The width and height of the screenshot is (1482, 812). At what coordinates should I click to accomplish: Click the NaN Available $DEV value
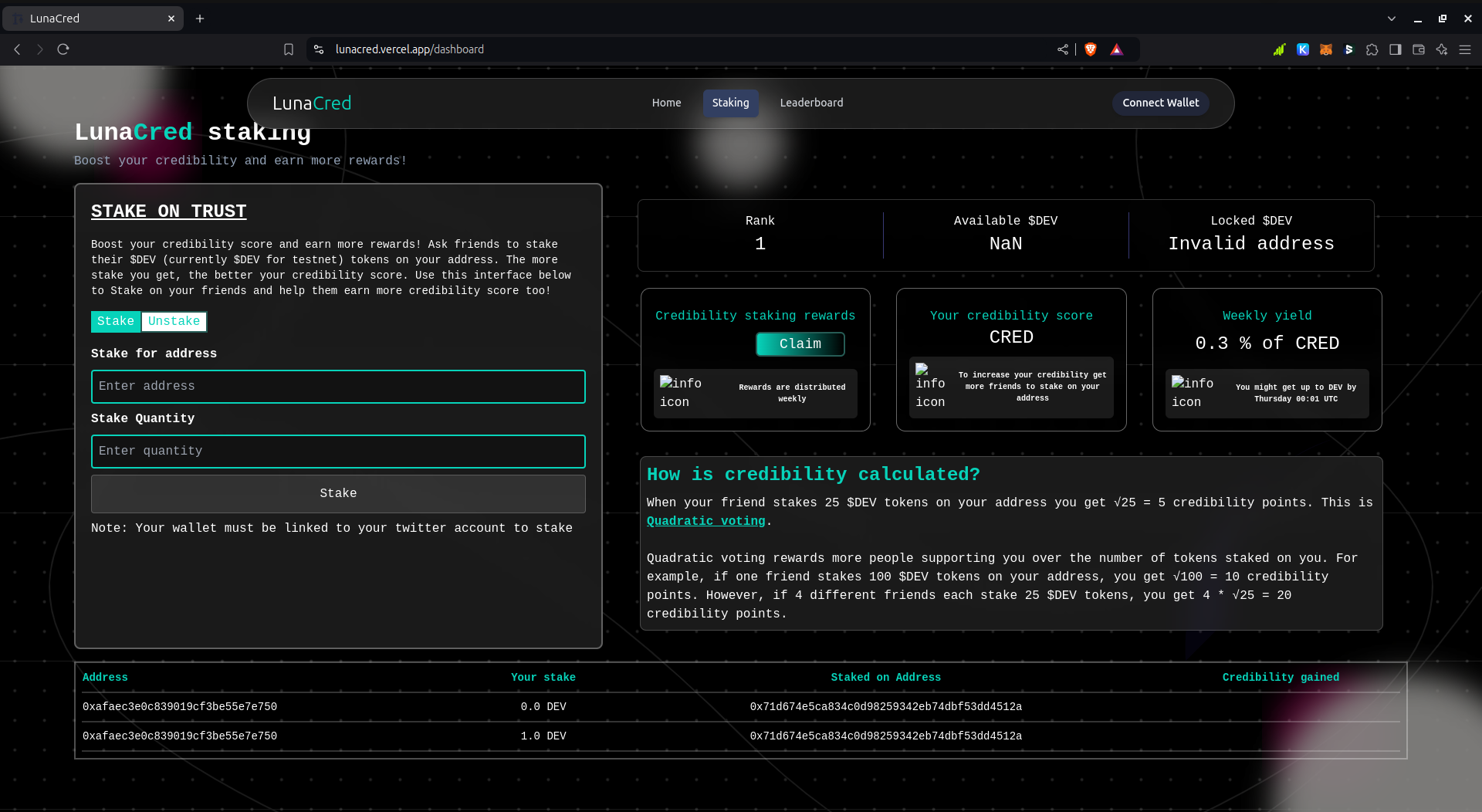coord(1006,244)
